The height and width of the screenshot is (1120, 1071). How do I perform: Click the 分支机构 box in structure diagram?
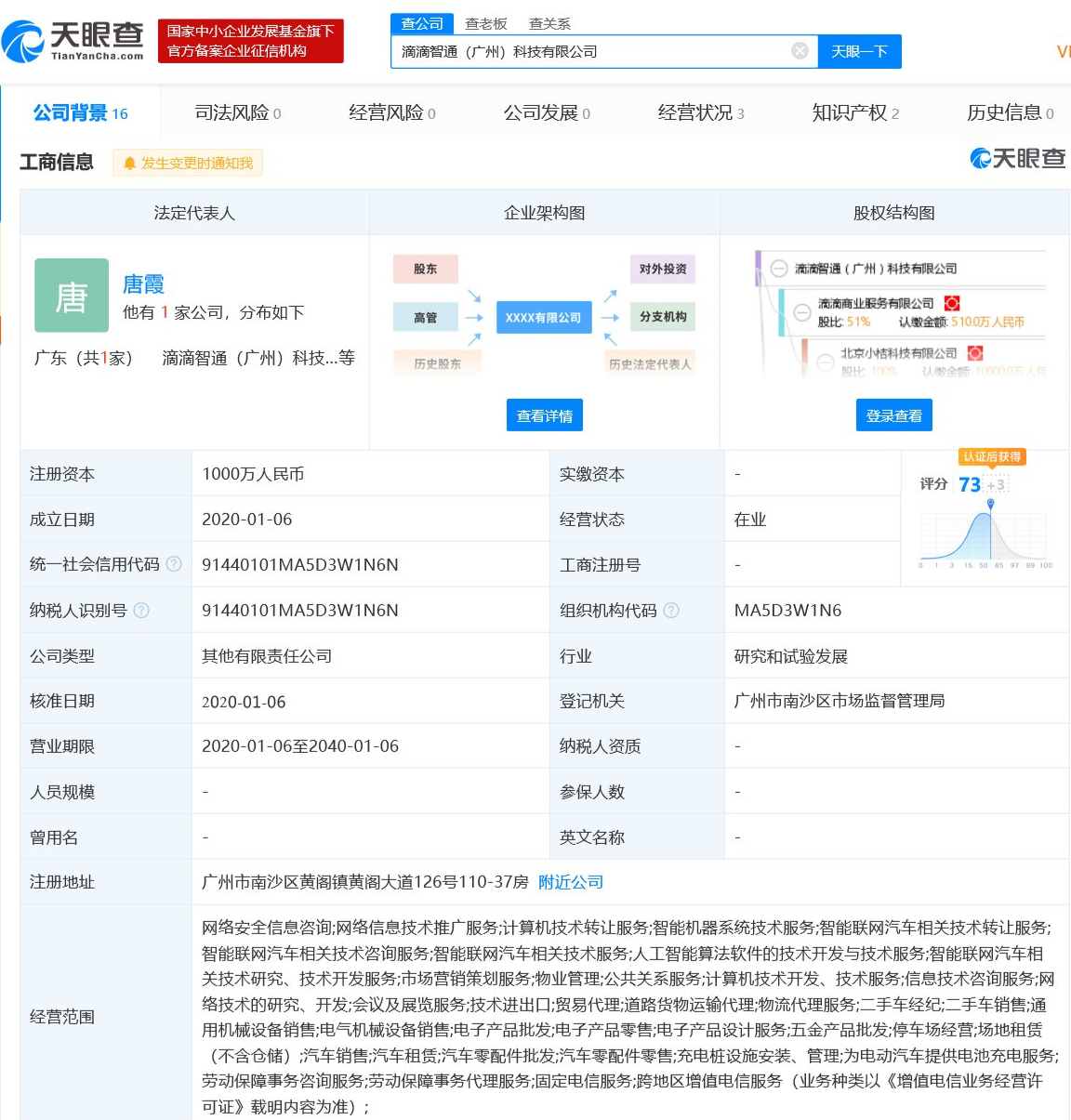(663, 317)
